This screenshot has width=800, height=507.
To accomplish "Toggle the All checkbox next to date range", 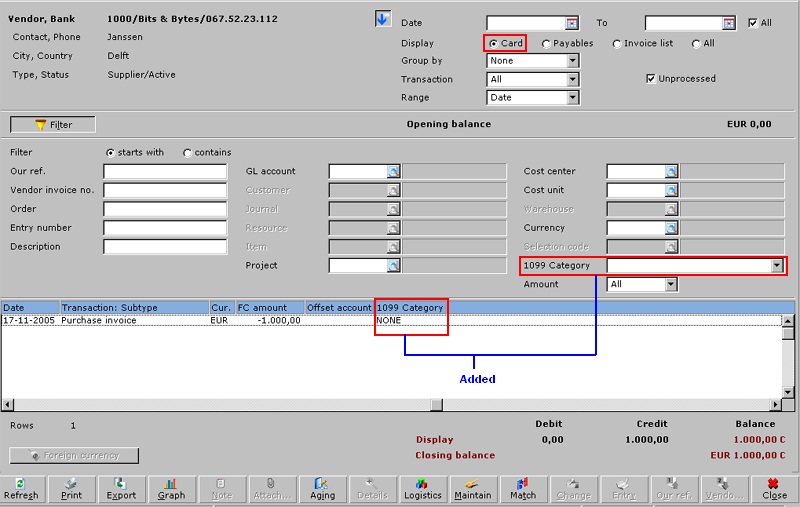I will [x=753, y=23].
